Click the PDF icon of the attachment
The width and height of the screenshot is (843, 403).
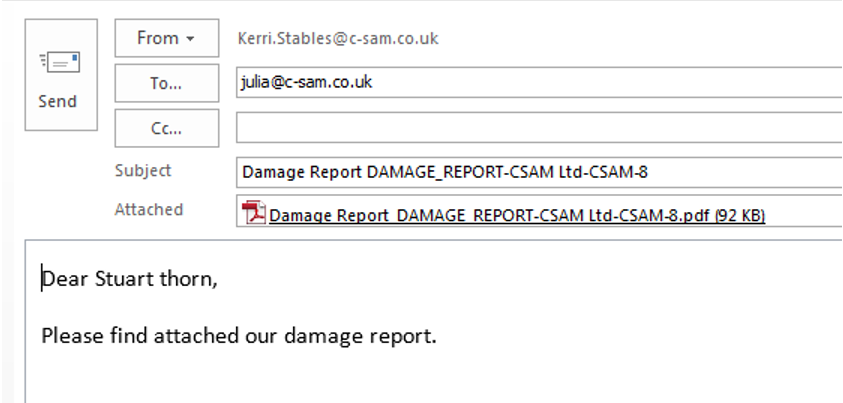tap(256, 213)
